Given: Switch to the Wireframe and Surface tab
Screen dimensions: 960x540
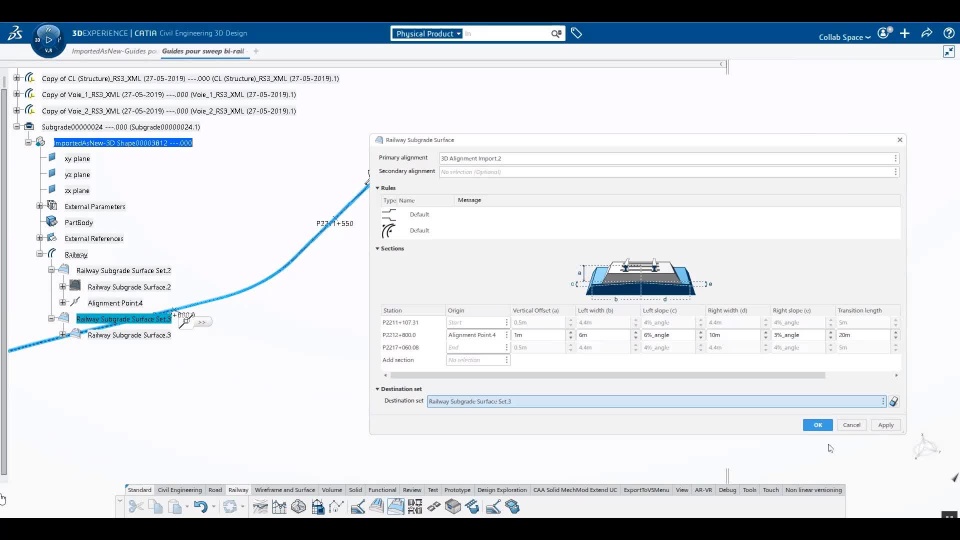Looking at the screenshot, I should (285, 490).
